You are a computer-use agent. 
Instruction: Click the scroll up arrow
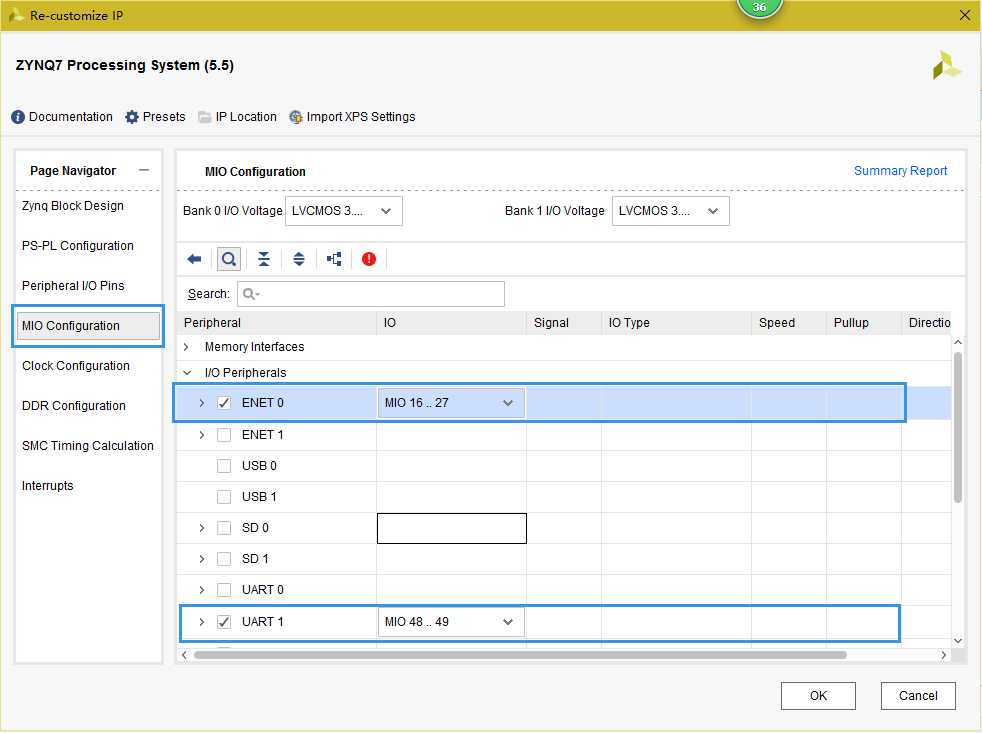pyautogui.click(x=958, y=343)
